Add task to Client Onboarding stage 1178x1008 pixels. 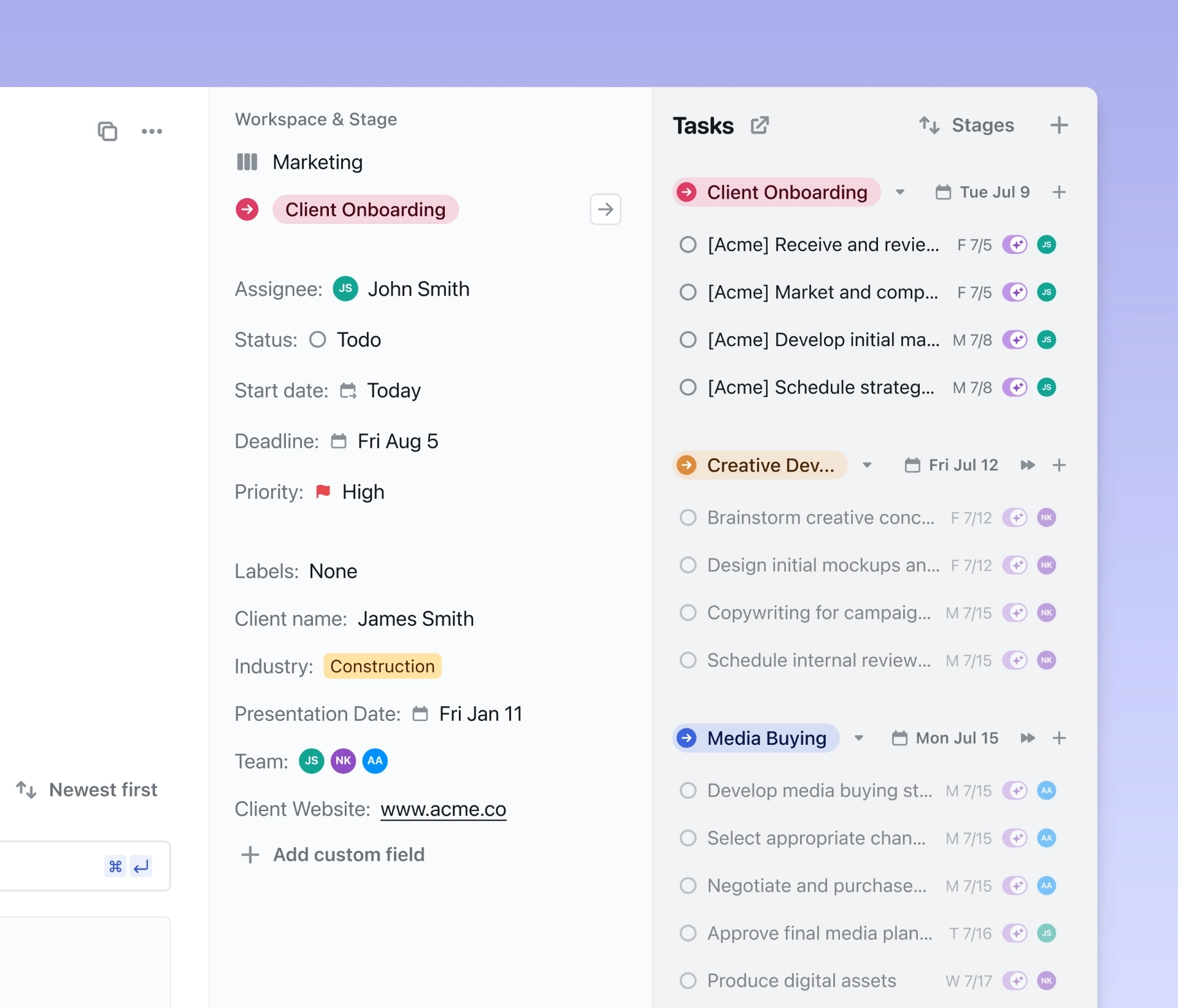1059,192
